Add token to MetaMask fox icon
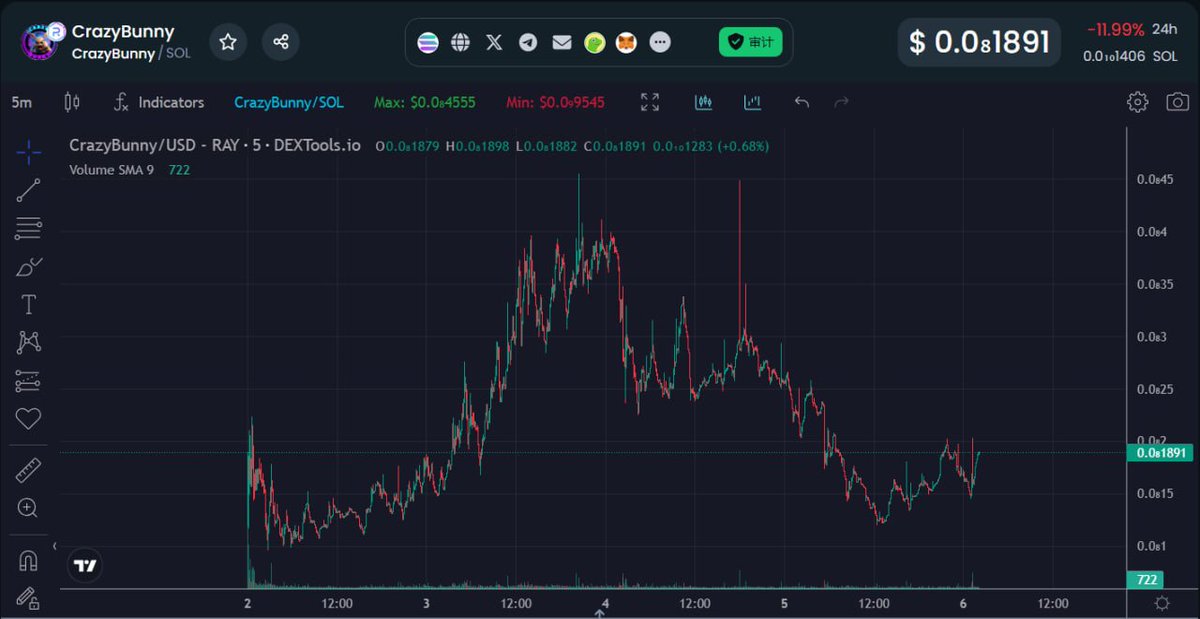The width and height of the screenshot is (1200, 619). [x=626, y=42]
